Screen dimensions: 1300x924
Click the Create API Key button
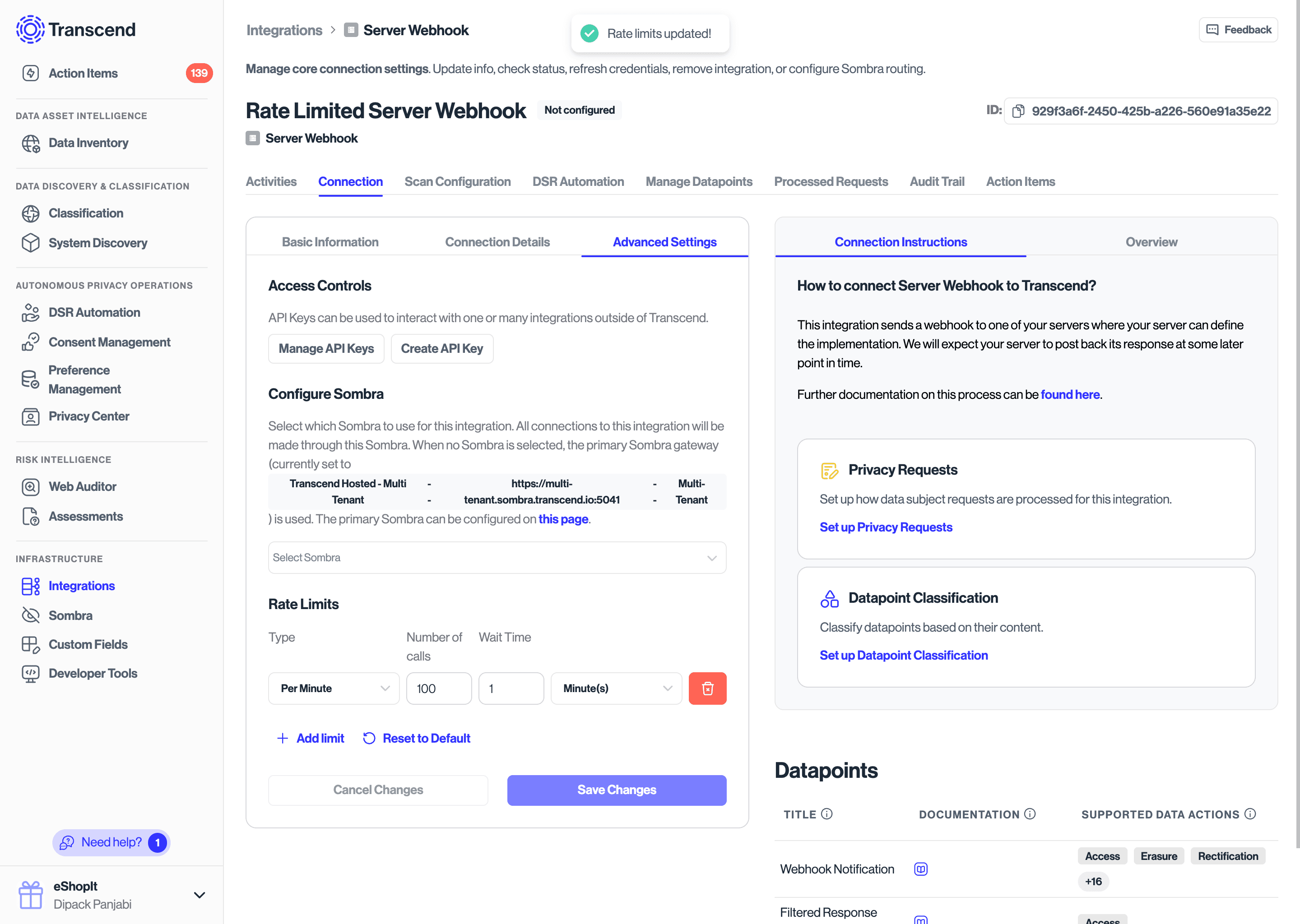[x=441, y=348]
